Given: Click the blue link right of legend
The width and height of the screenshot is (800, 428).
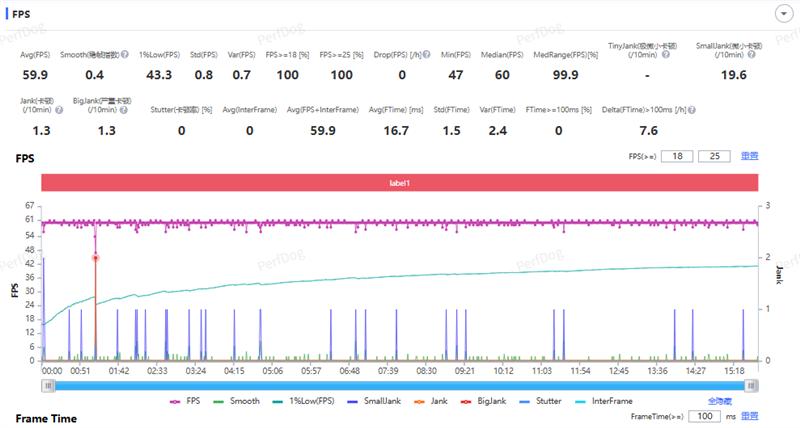Looking at the screenshot, I should click(719, 401).
